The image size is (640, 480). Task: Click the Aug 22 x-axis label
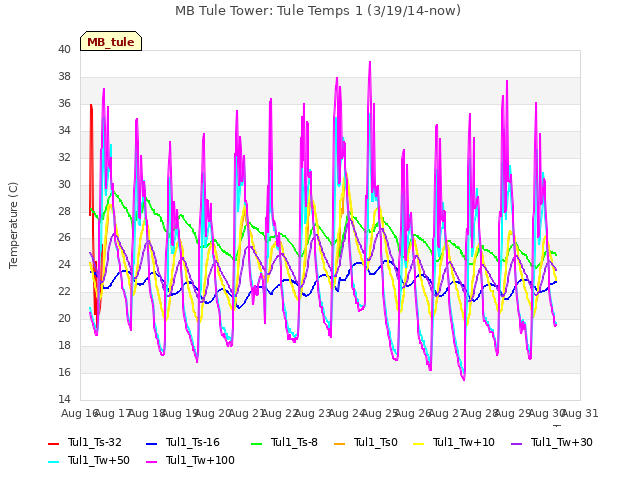[x=280, y=413]
